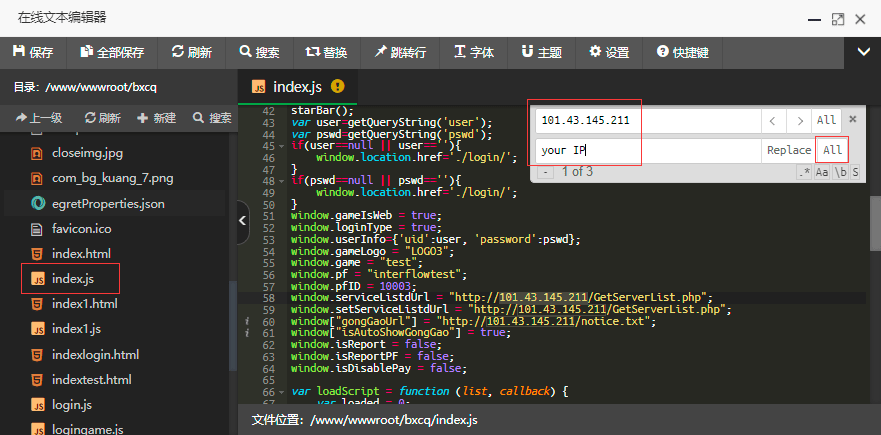Collapse replace row with minus button
Screen dimensions: 881x435
545,172
